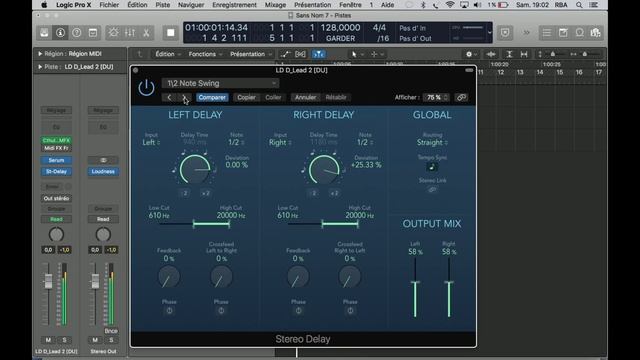Screen dimensions: 640x360
Task: Halve left delay time with :2 button
Action: (x=185, y=193)
